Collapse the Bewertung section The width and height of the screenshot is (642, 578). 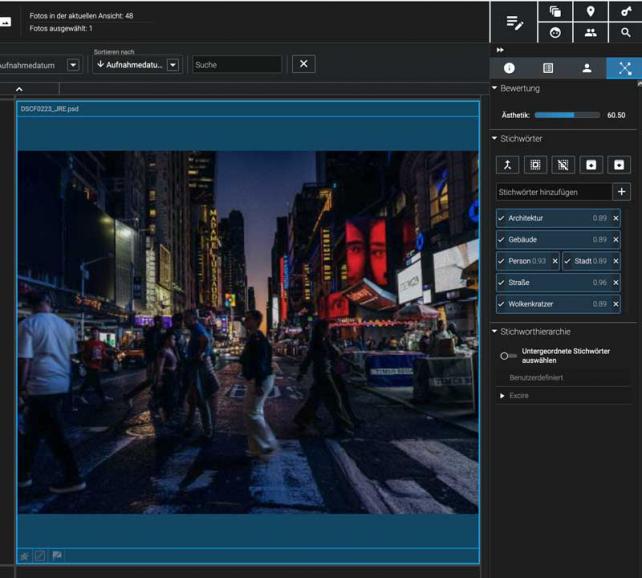494,88
